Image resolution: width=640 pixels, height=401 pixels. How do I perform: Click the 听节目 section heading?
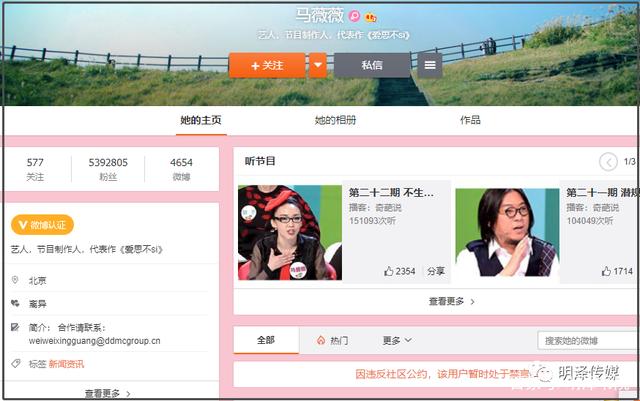(x=260, y=161)
